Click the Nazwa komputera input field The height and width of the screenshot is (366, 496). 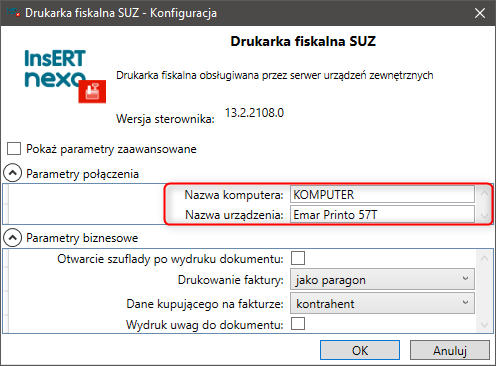tap(382, 194)
